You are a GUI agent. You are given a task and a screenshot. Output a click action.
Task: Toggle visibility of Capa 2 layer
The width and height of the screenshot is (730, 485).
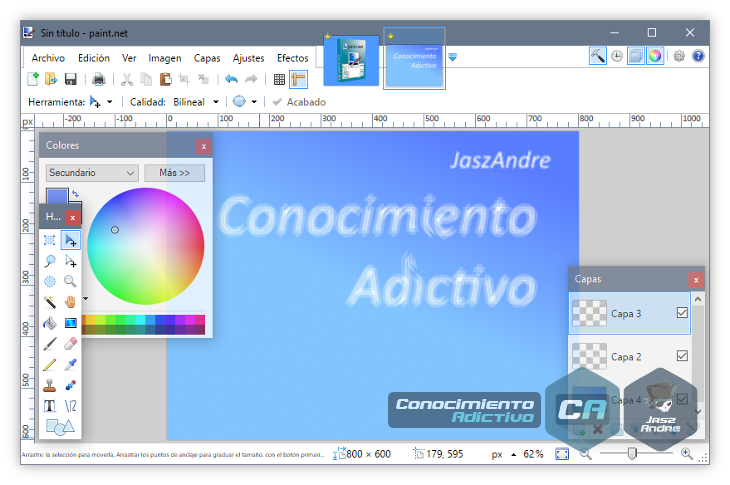pyautogui.click(x=682, y=356)
